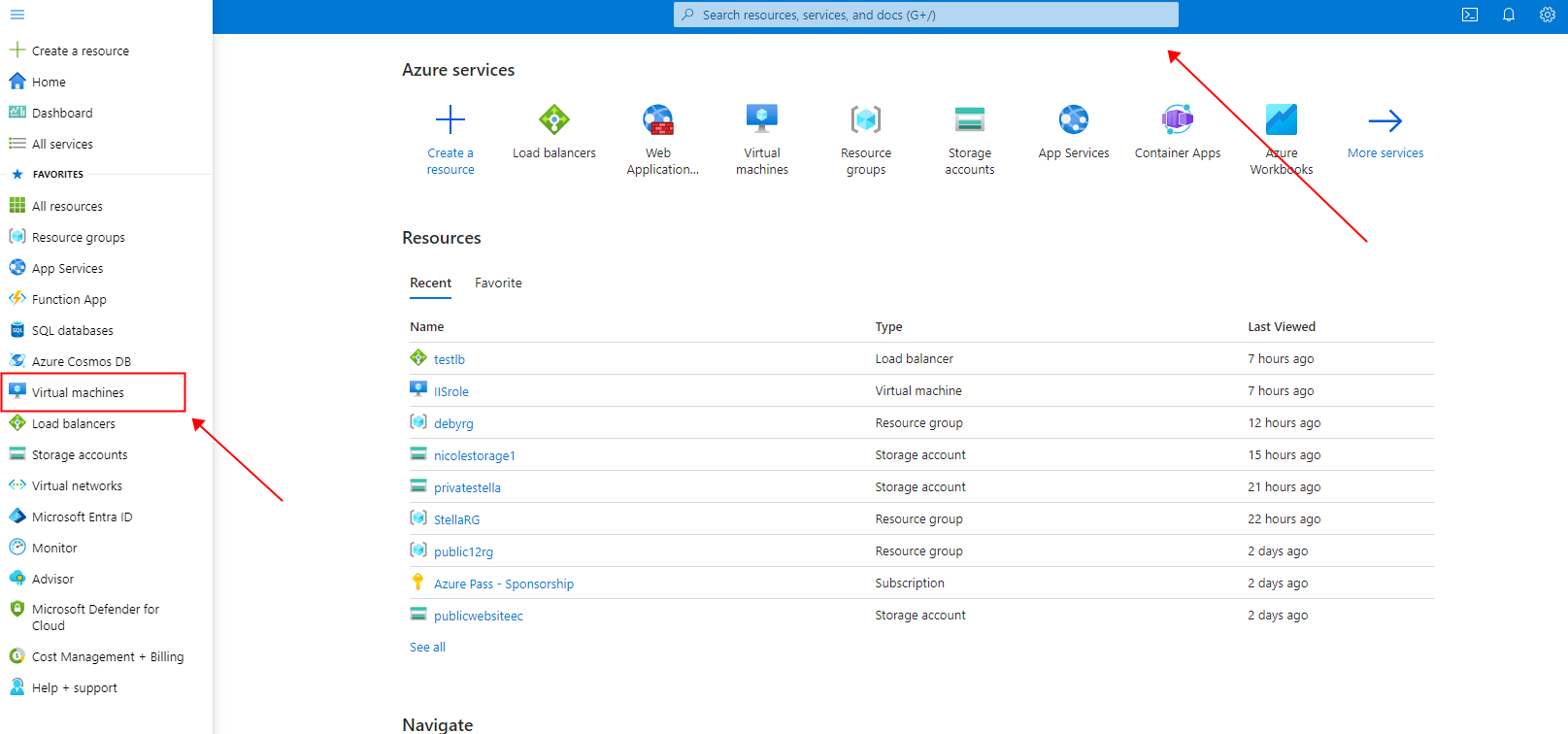Click the "22 hours ago" last viewed cell
Viewport: 1568px width, 734px height.
point(1284,519)
